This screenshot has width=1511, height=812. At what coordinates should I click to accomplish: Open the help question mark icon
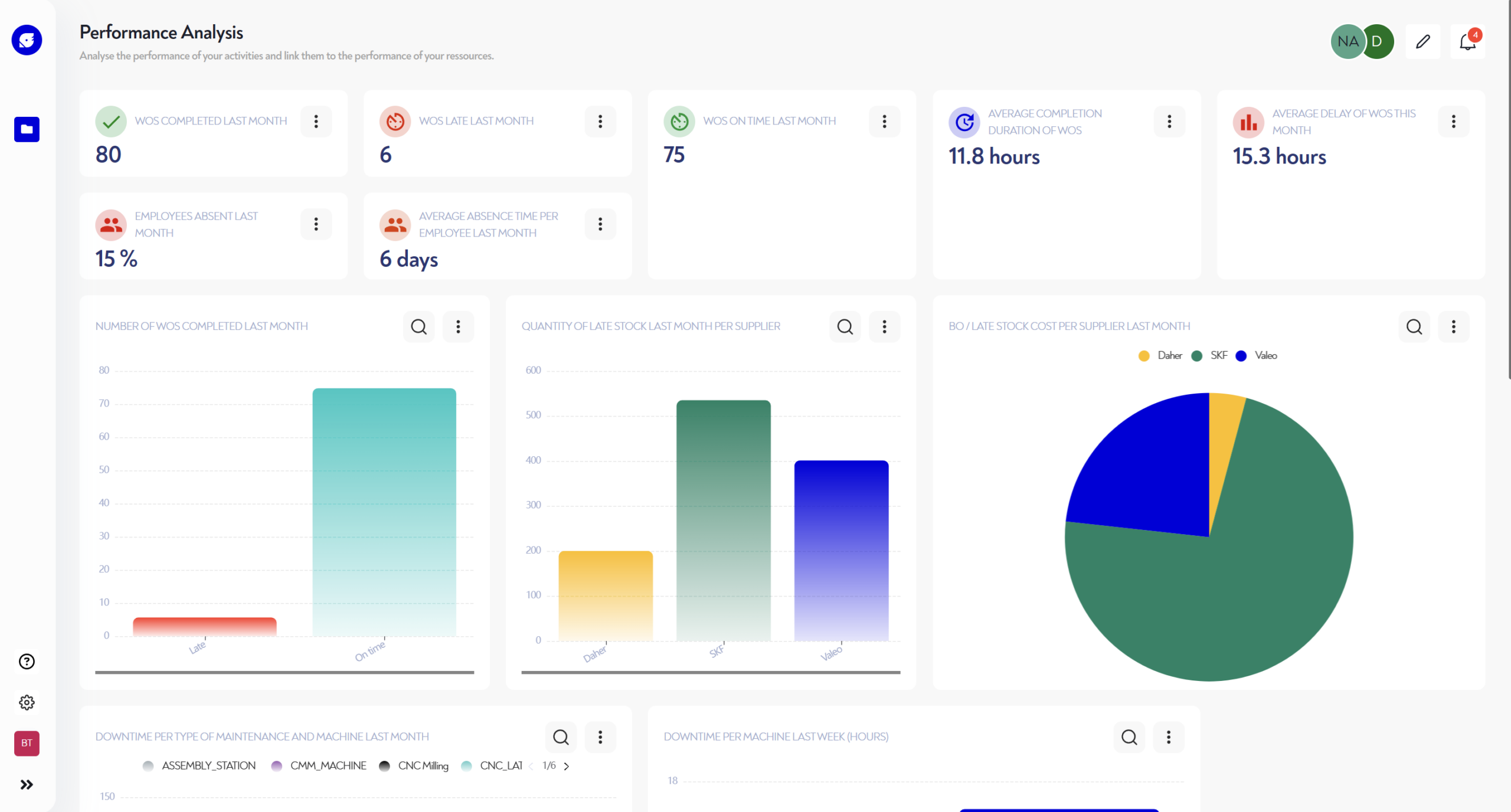coord(27,662)
